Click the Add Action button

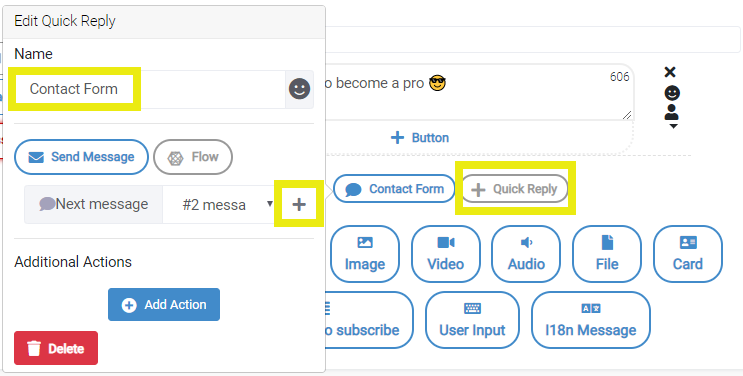pyautogui.click(x=164, y=304)
